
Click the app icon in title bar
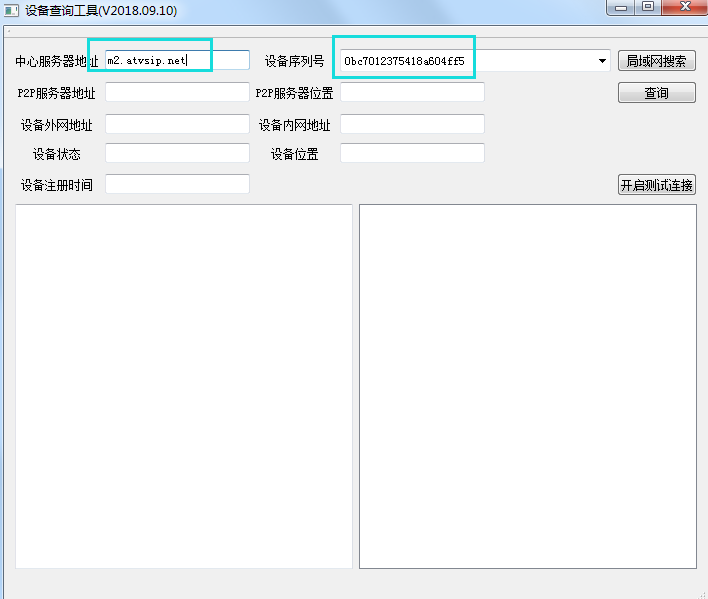click(11, 10)
